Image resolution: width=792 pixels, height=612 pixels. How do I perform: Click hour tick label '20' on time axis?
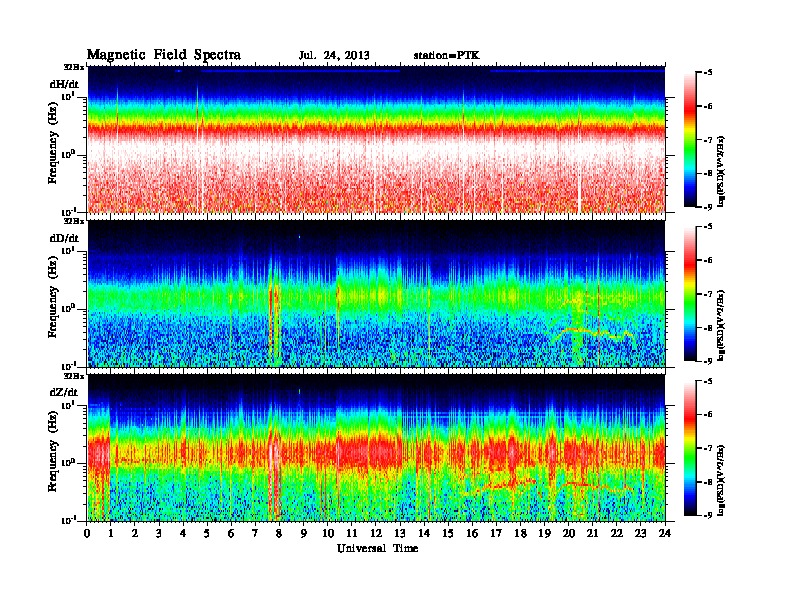tap(568, 533)
